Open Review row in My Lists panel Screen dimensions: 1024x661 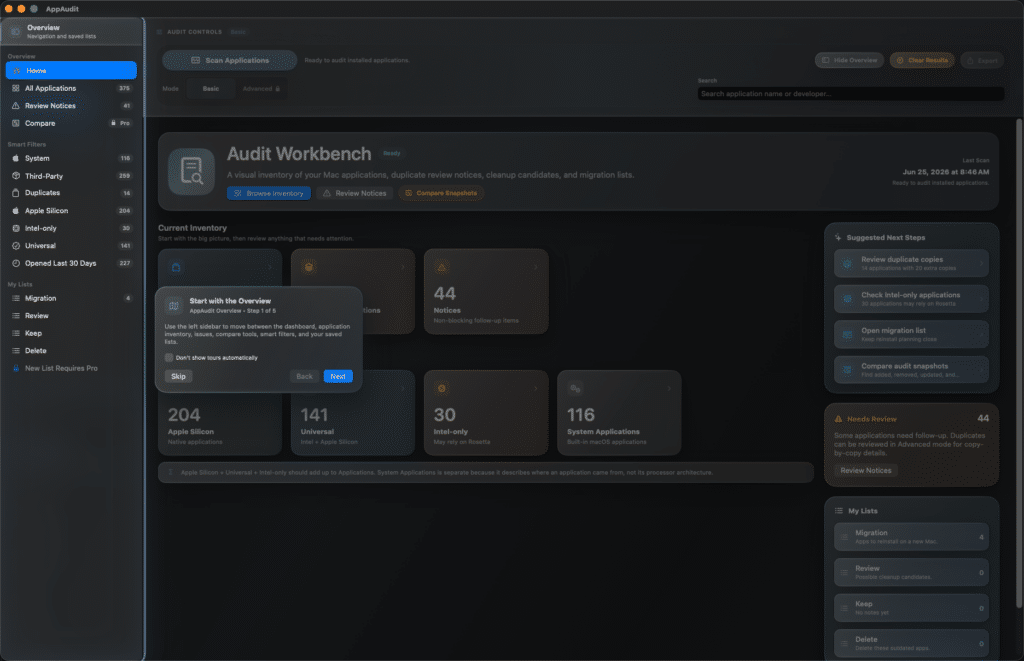point(911,573)
